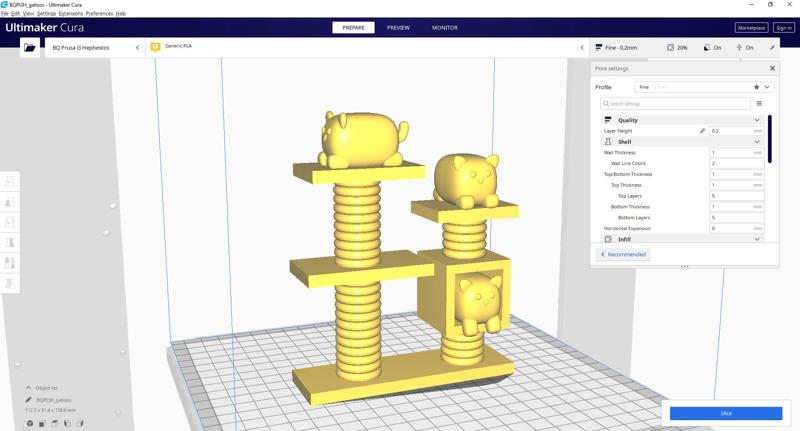Close the Print settings panel
Viewport: 800px width, 431px height.
pyautogui.click(x=772, y=68)
